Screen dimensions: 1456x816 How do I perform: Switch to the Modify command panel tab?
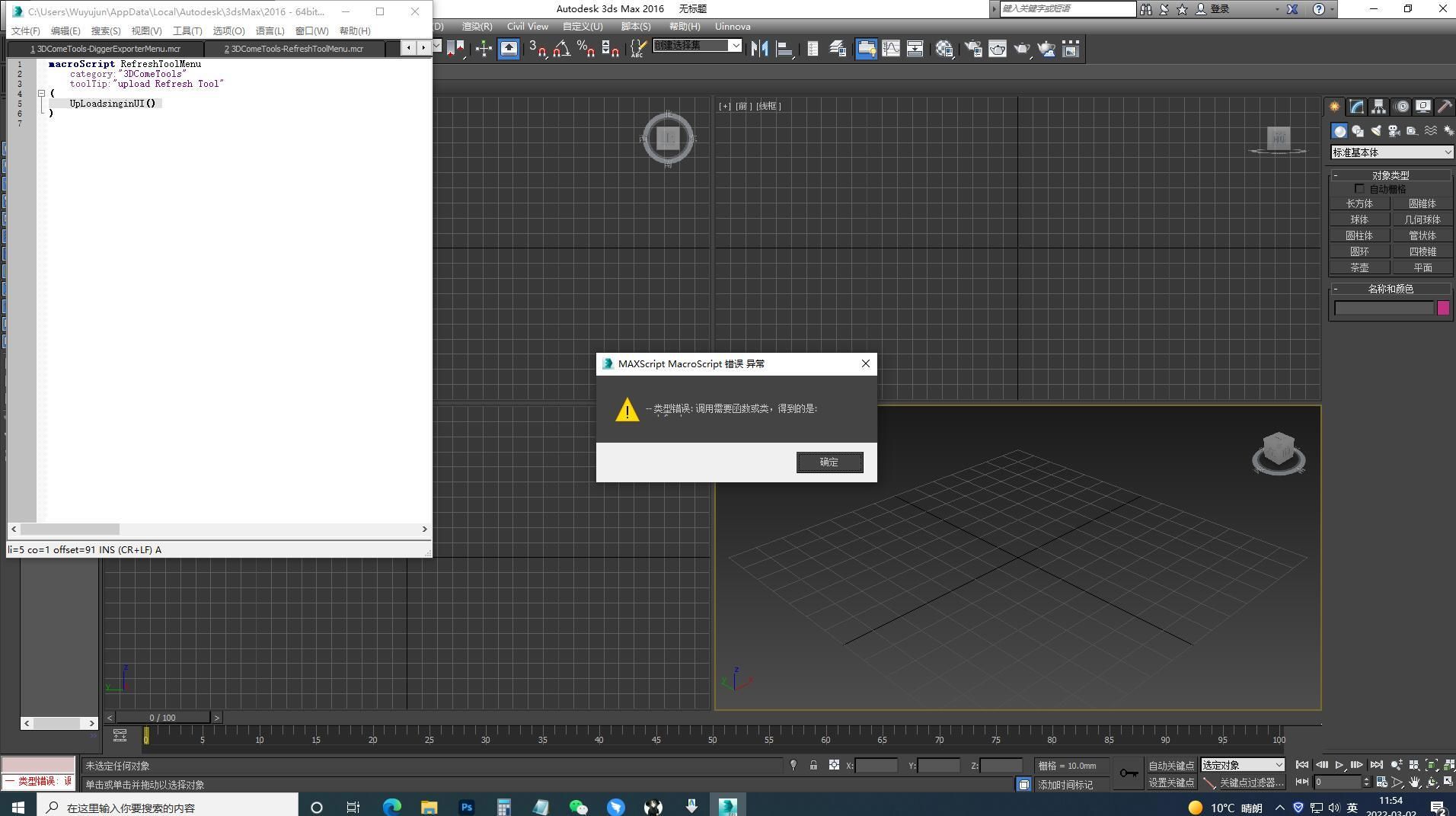pos(1357,107)
